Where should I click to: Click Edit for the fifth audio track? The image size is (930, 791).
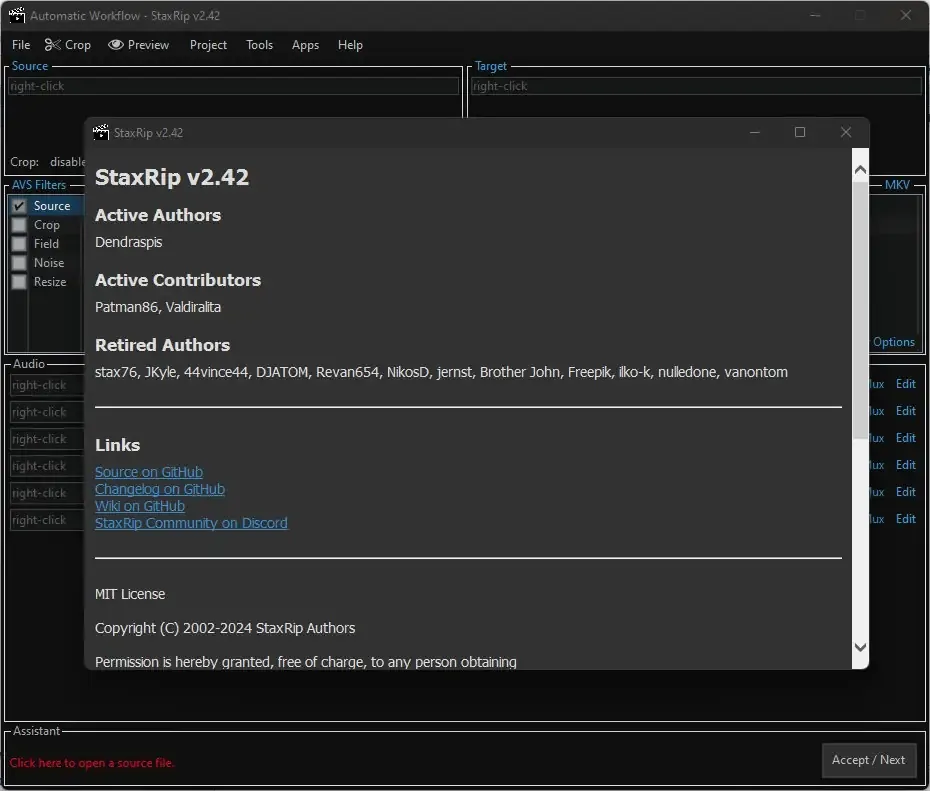click(906, 492)
